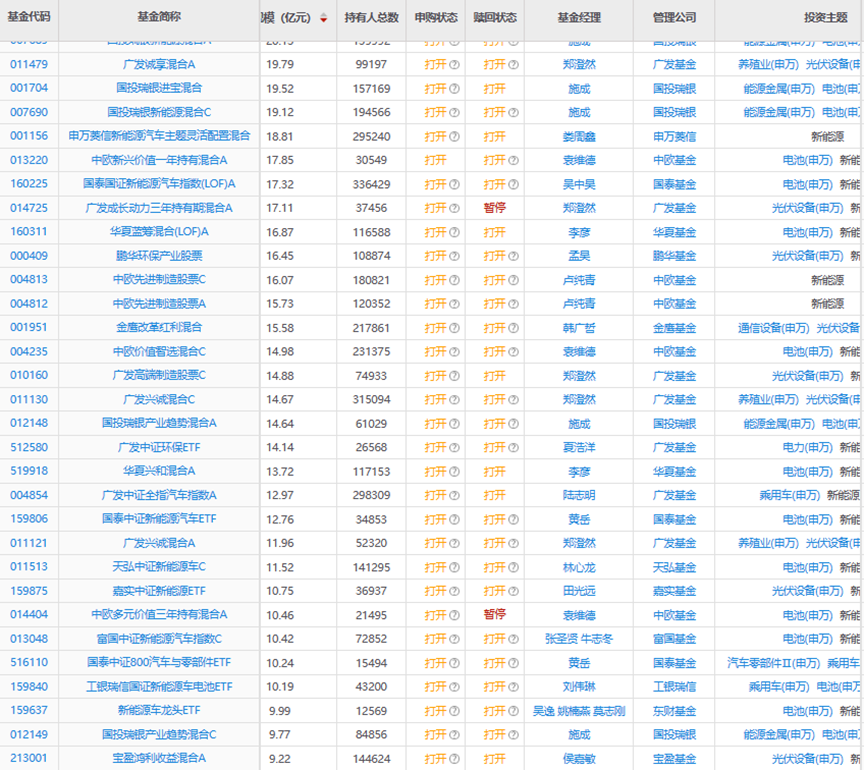Click the 暂停 redemption status in row 014404

(x=494, y=615)
